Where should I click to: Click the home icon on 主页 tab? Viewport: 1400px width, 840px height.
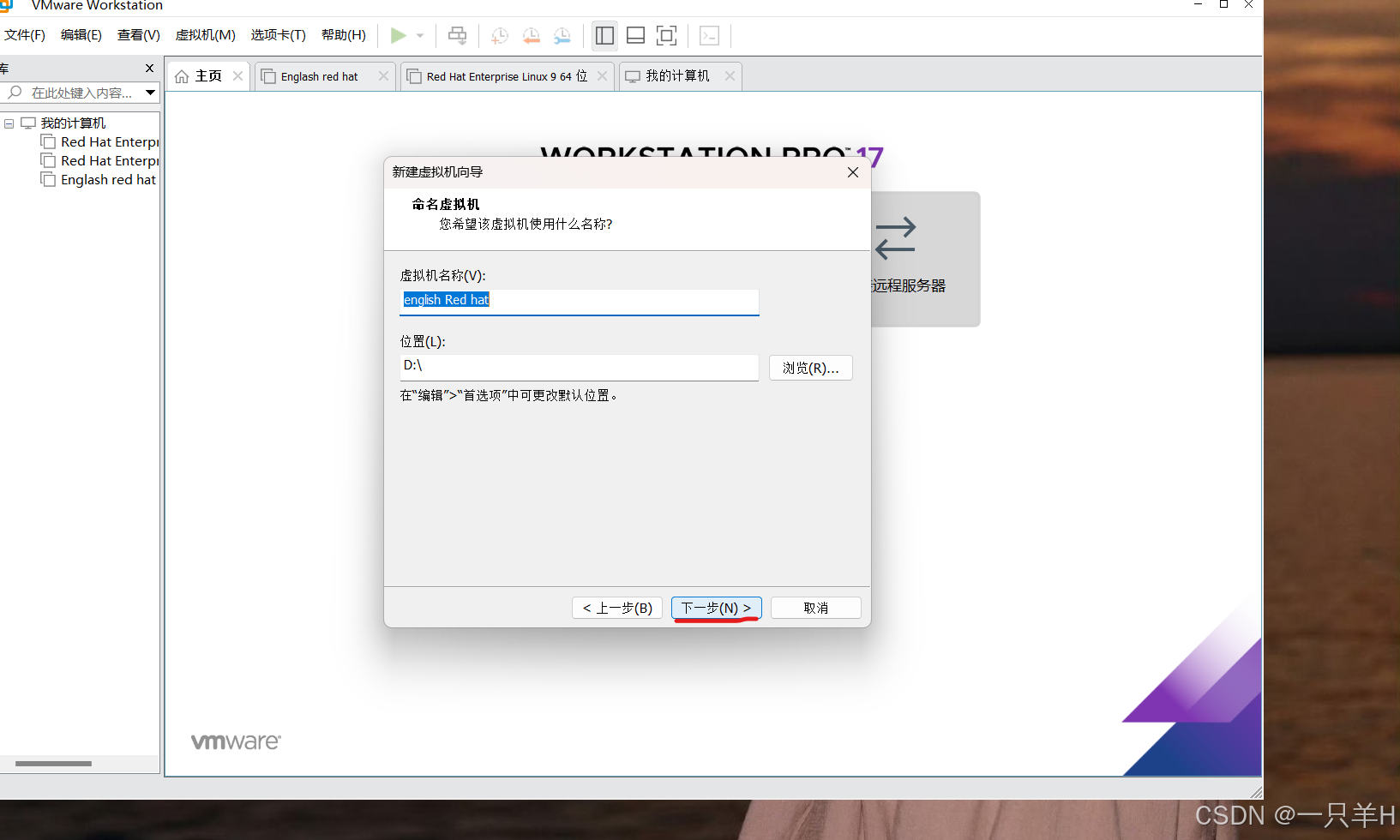pyautogui.click(x=182, y=76)
